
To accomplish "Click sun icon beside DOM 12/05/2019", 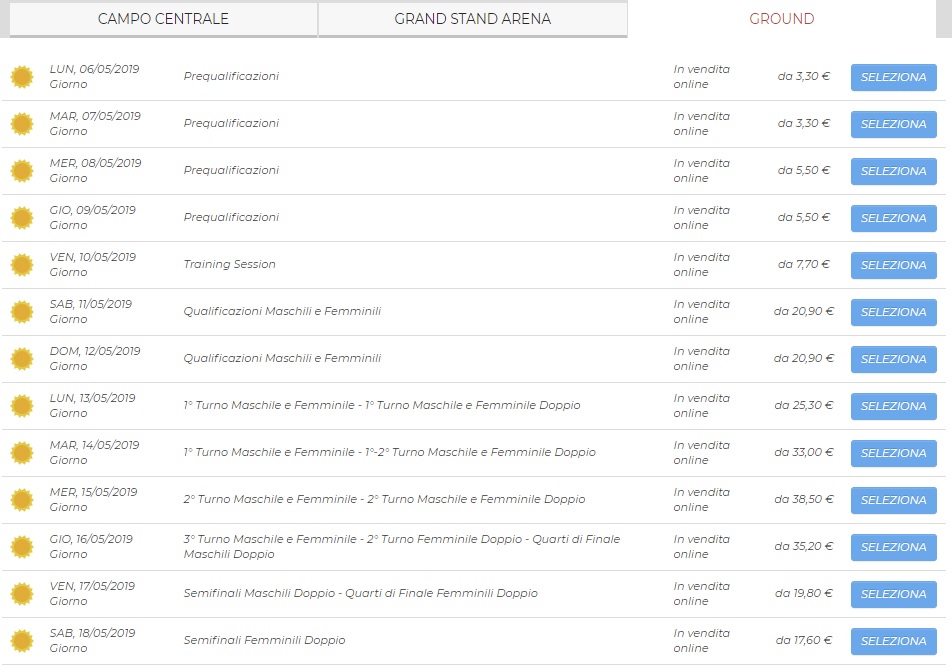I will (22, 359).
